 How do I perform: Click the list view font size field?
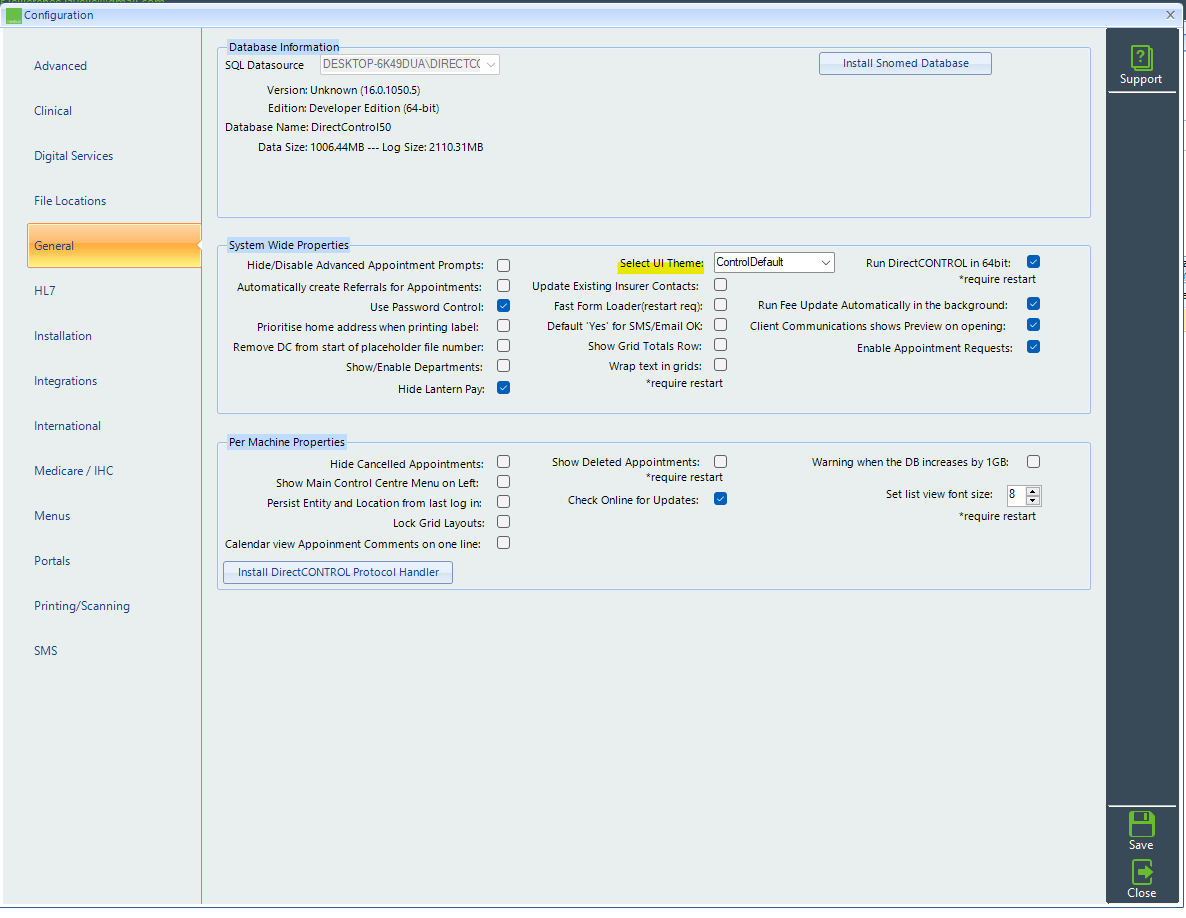pyautogui.click(x=1016, y=495)
